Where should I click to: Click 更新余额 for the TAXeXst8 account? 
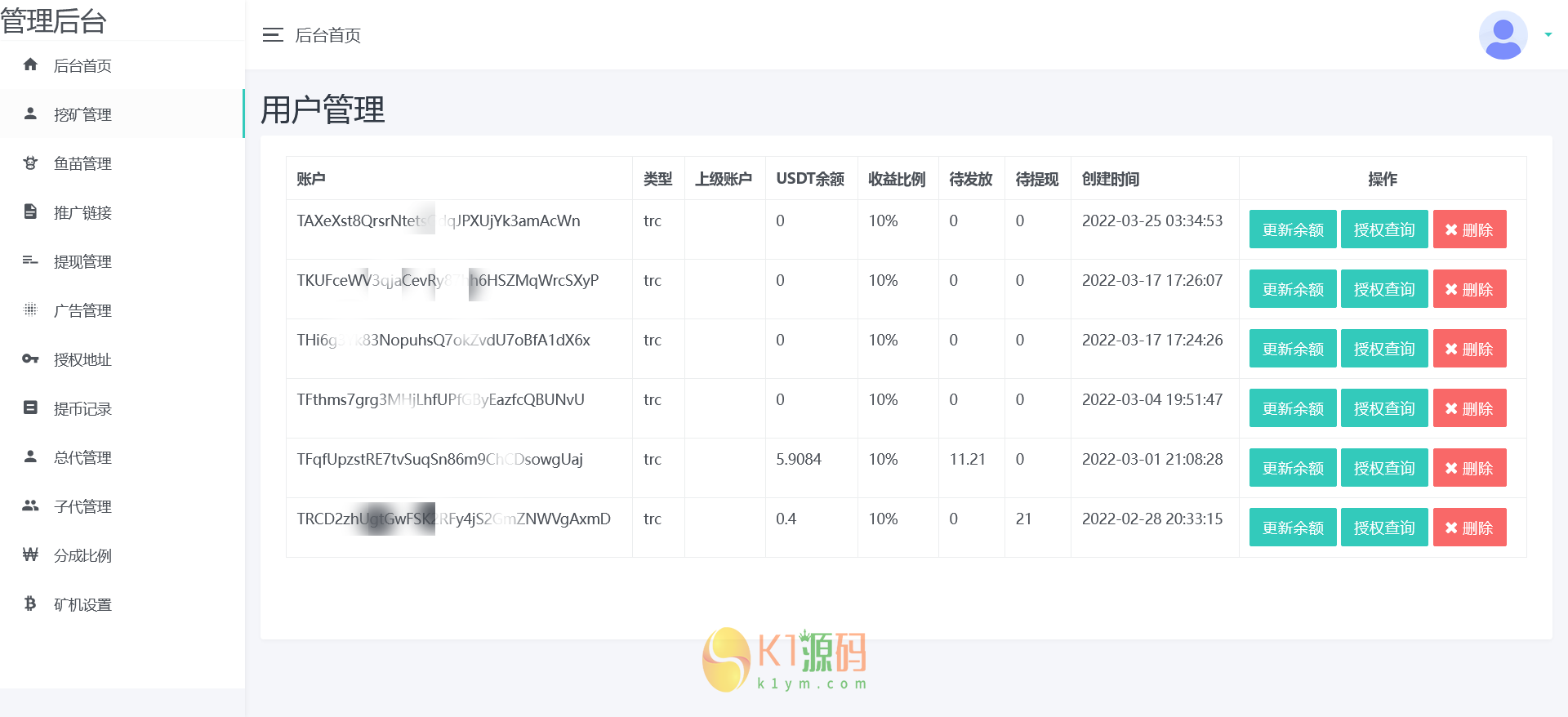coord(1293,229)
